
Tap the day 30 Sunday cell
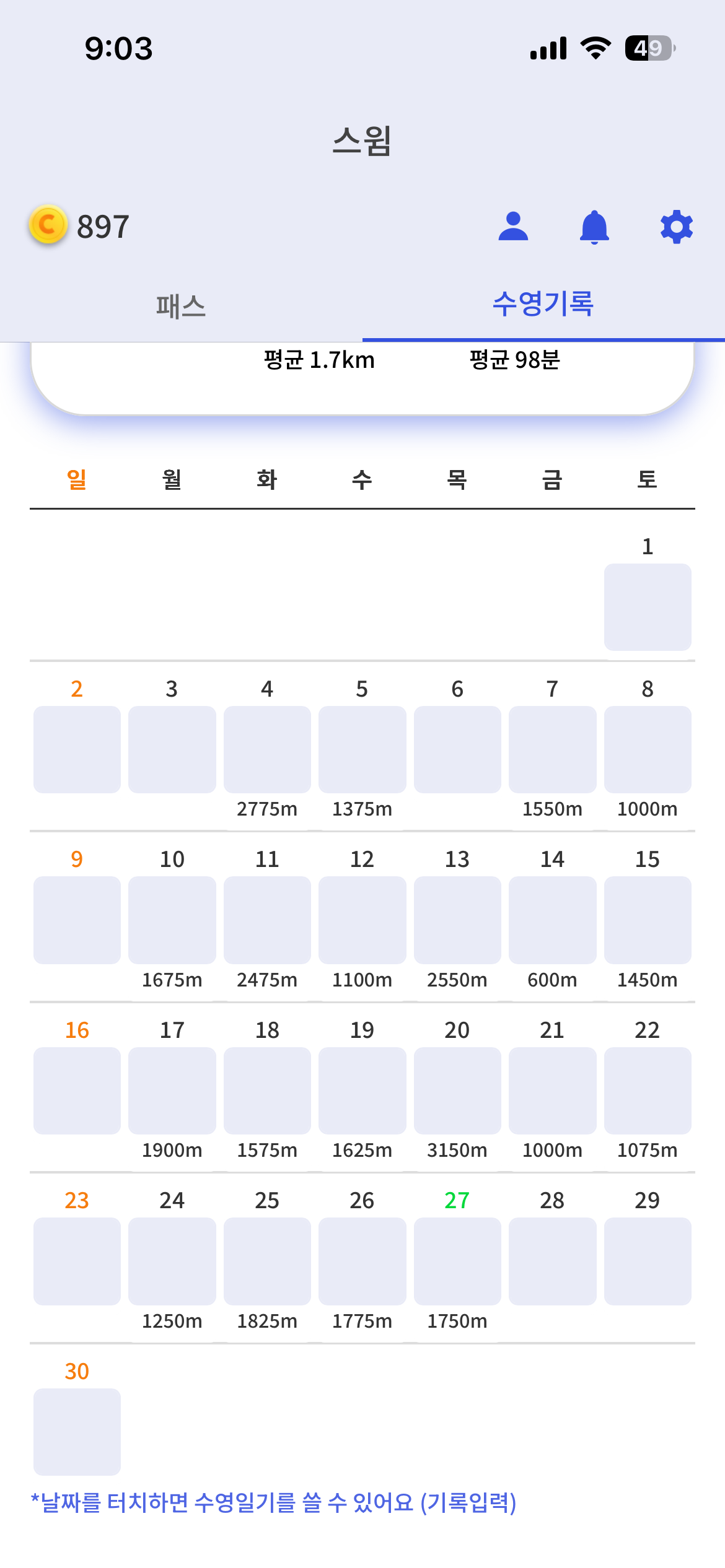pyautogui.click(x=77, y=1431)
